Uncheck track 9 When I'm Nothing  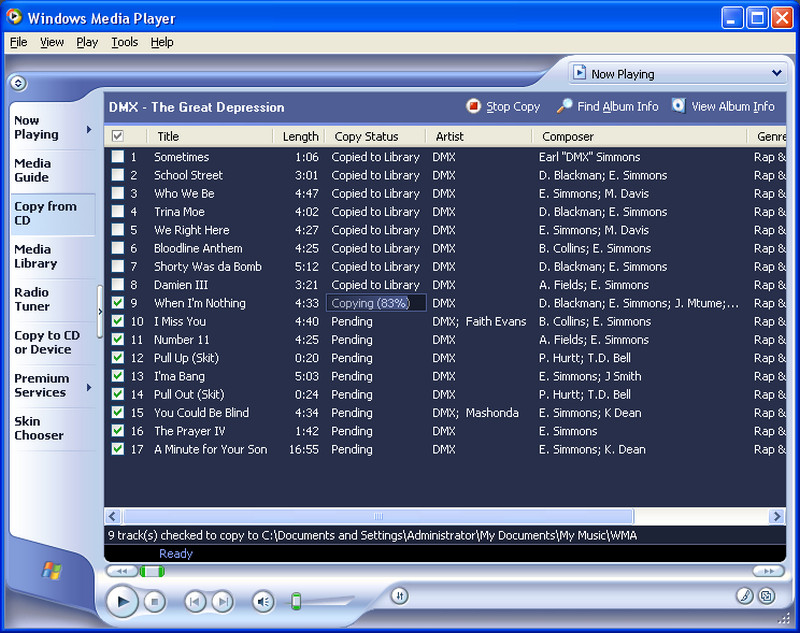118,303
